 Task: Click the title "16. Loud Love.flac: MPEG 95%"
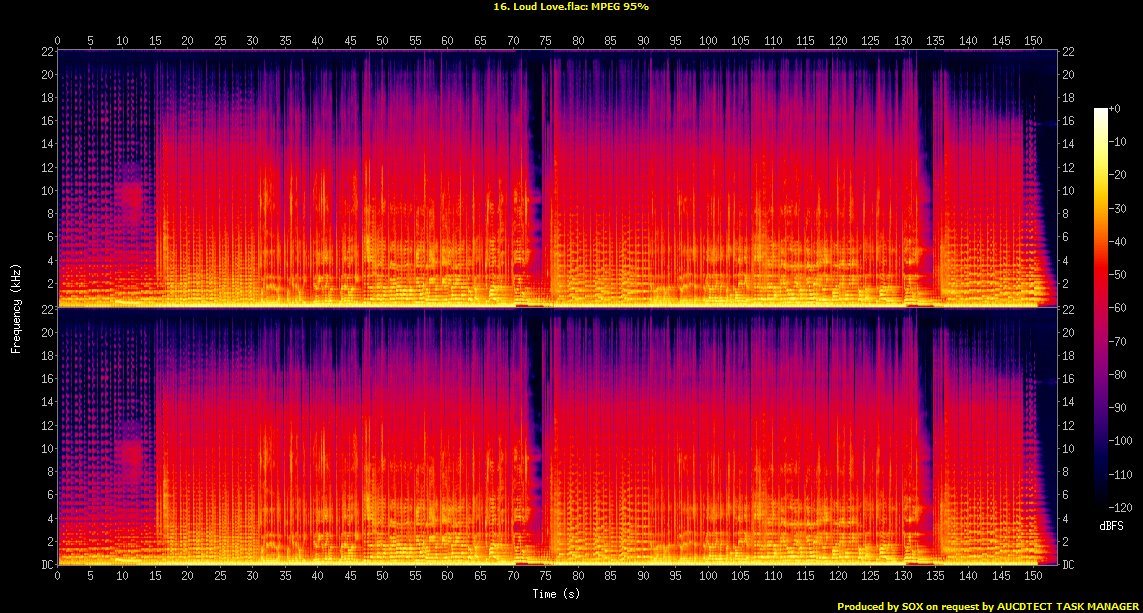(571, 7)
